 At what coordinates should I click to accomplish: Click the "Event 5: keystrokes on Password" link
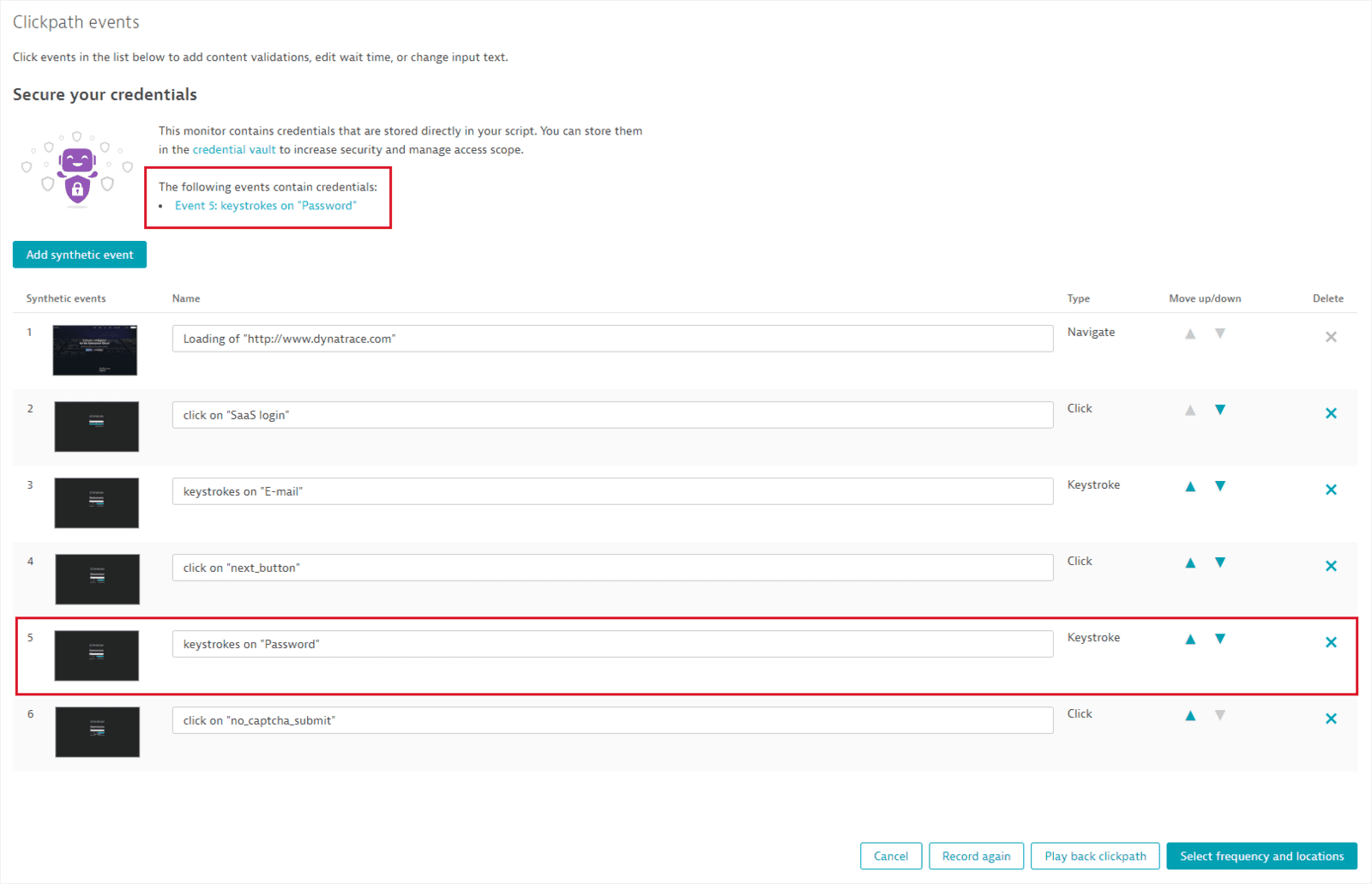(x=266, y=205)
